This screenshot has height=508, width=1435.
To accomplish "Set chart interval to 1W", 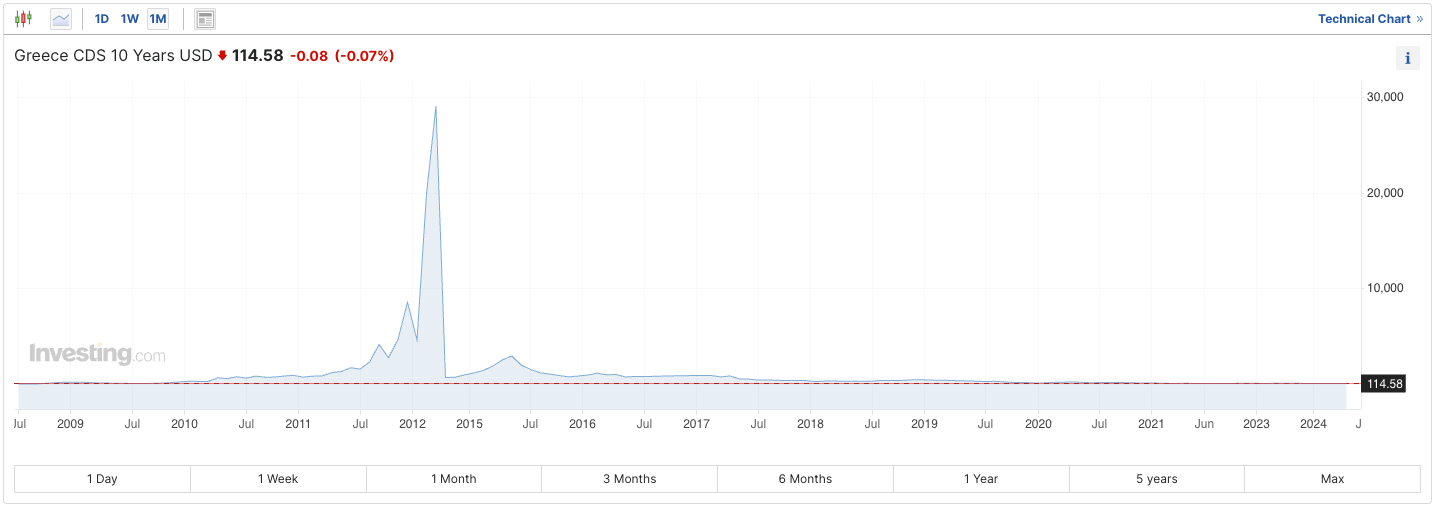I will [x=130, y=19].
